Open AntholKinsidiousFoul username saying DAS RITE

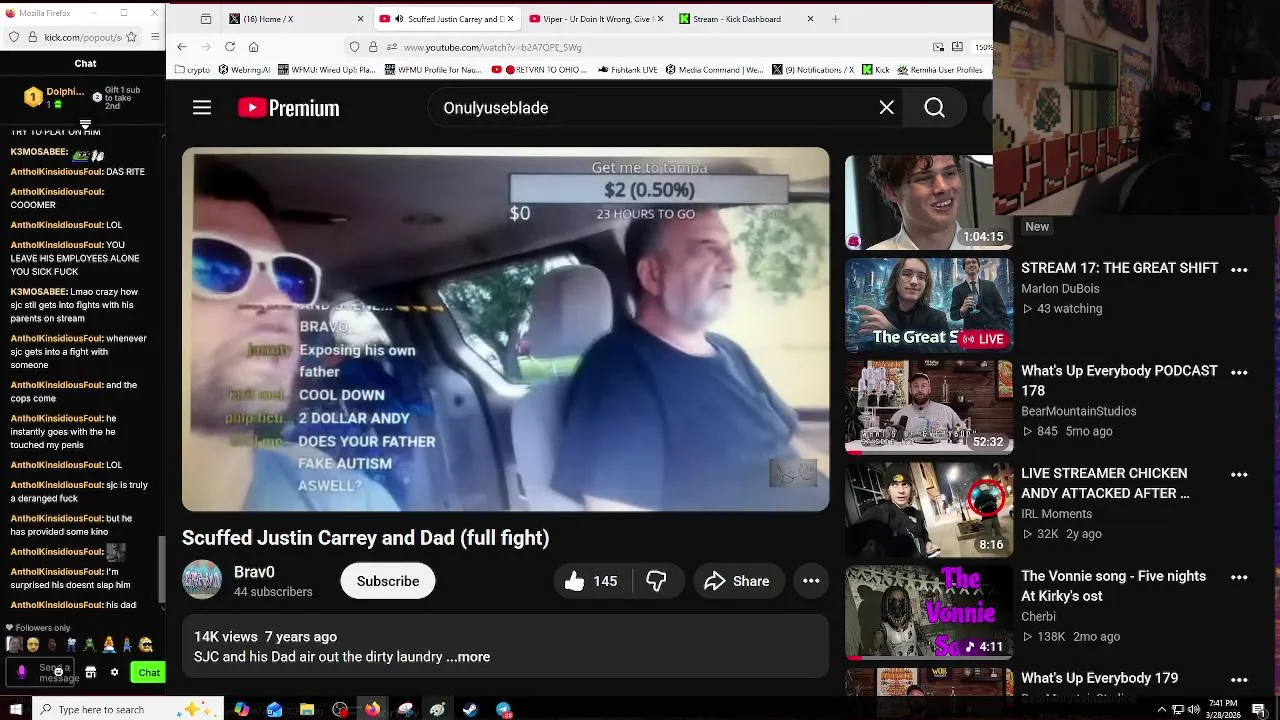tap(57, 172)
